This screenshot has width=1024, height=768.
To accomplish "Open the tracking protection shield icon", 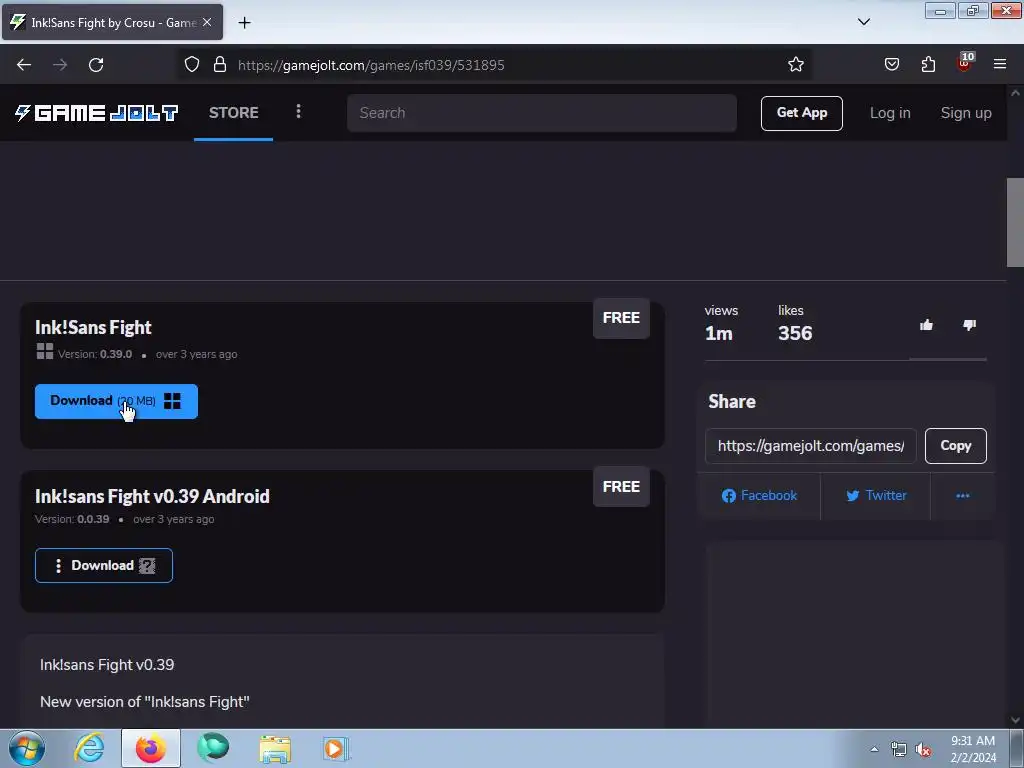I will pos(191,65).
